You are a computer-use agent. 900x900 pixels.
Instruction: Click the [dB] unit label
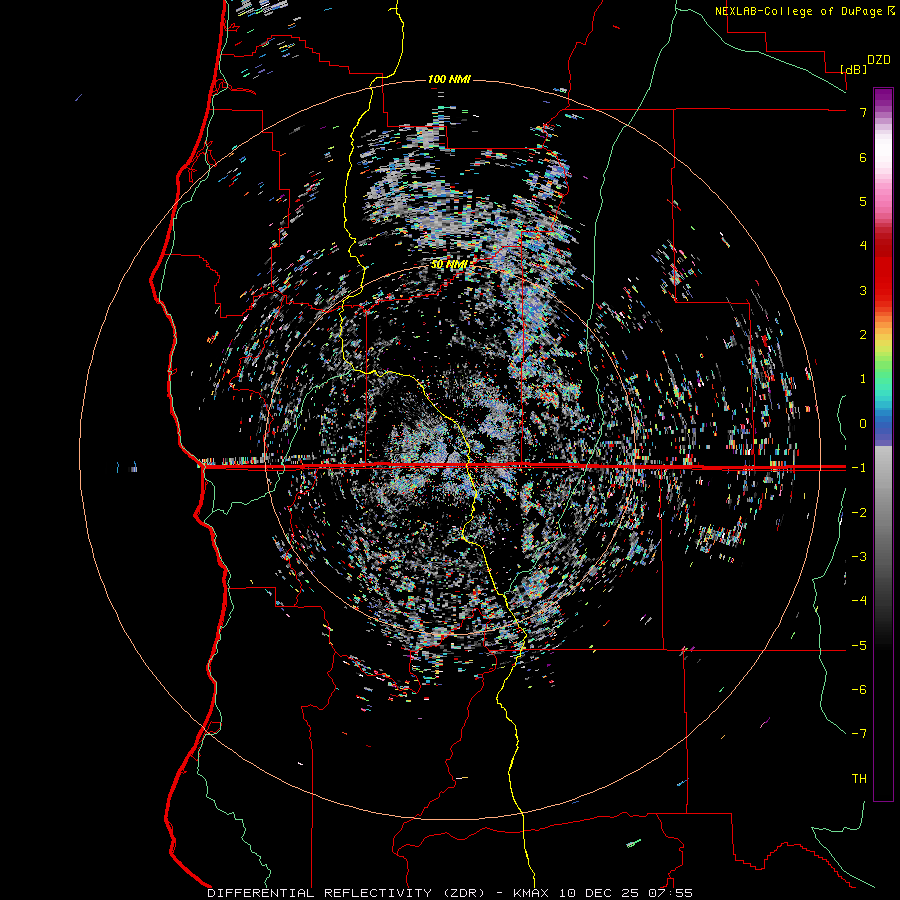(854, 69)
